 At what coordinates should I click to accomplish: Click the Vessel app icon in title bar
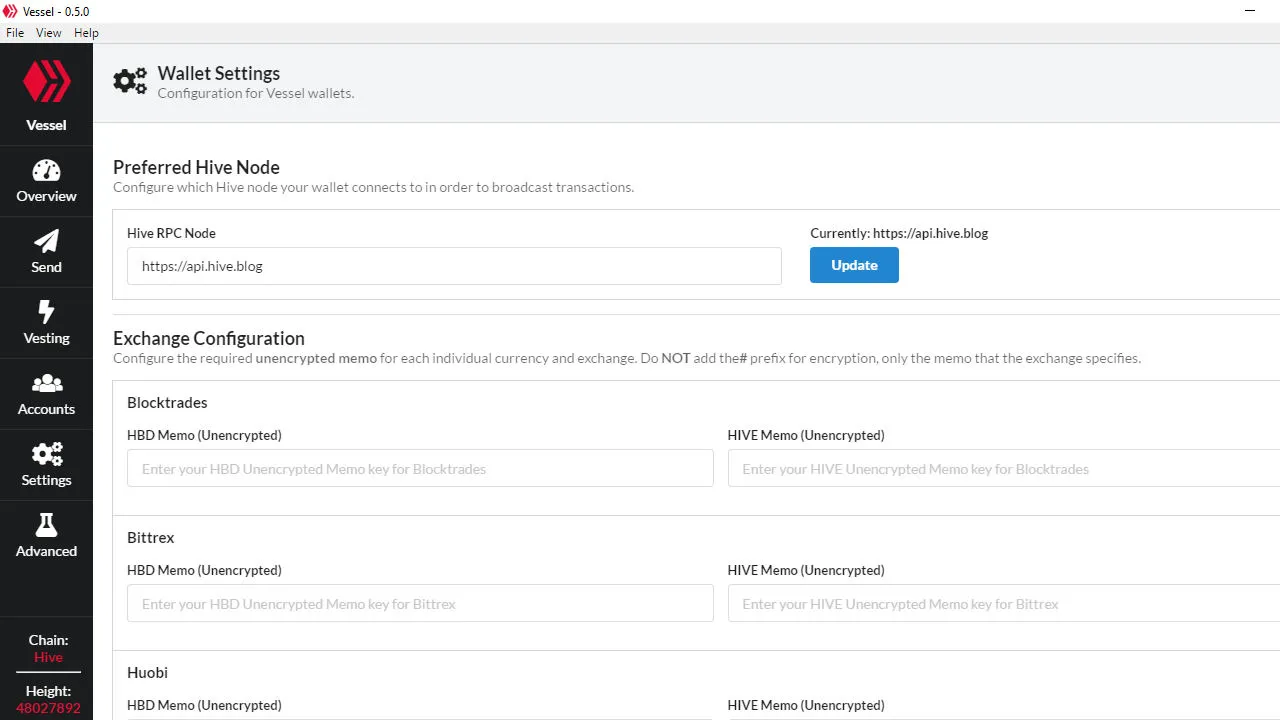tap(10, 11)
